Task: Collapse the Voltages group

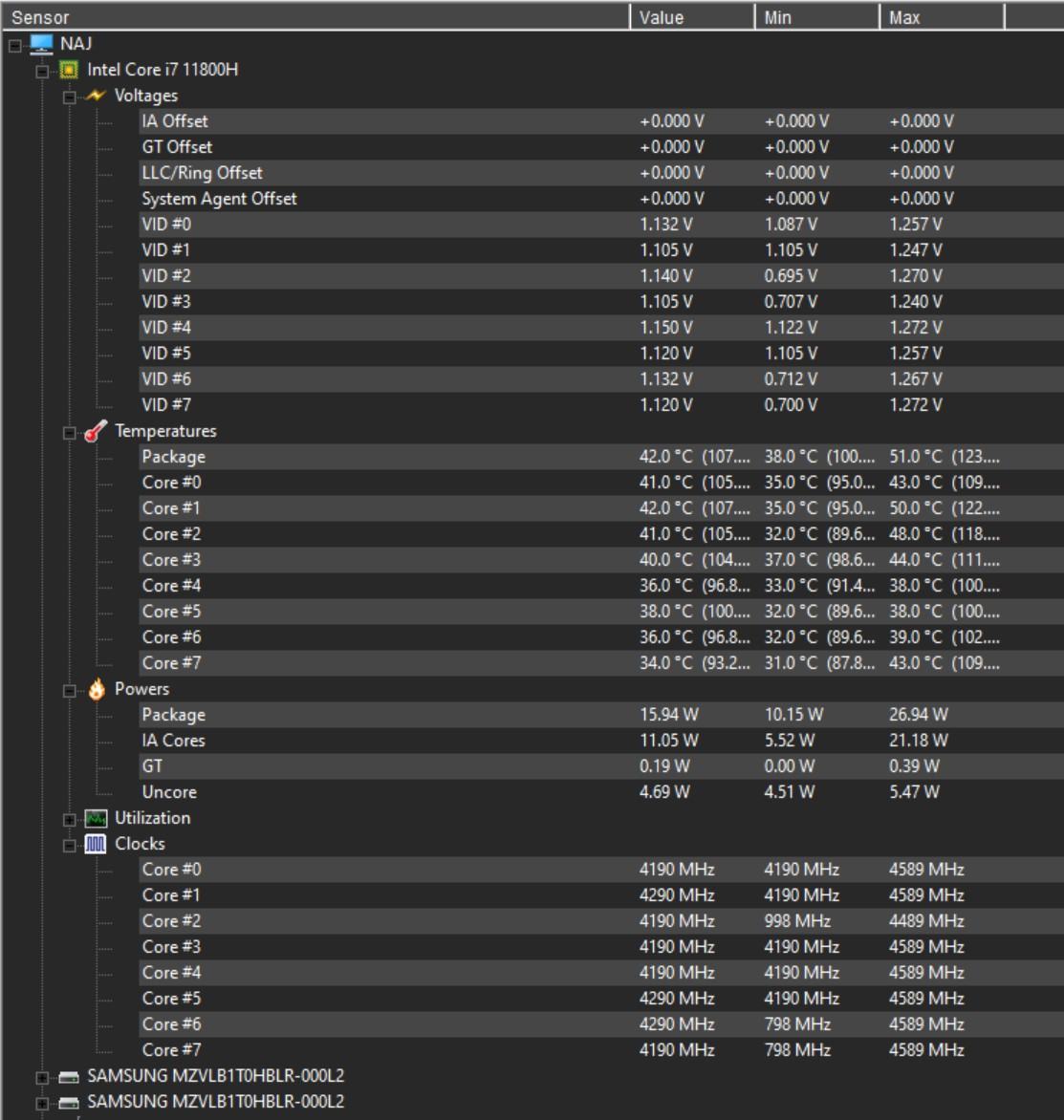Action: [x=70, y=97]
